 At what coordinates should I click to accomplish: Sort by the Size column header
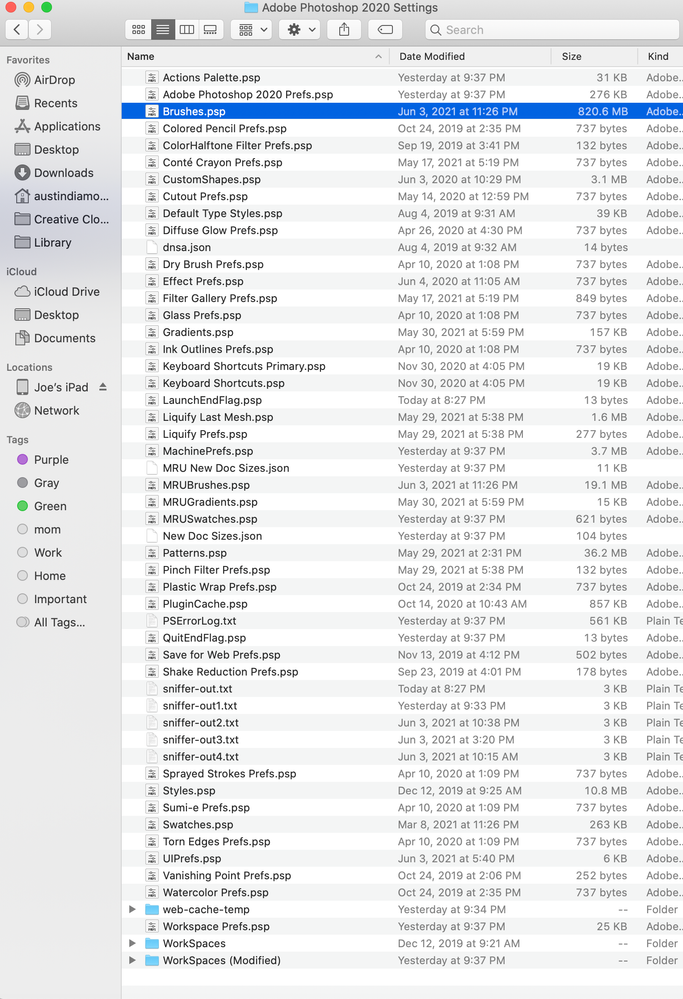coord(594,57)
